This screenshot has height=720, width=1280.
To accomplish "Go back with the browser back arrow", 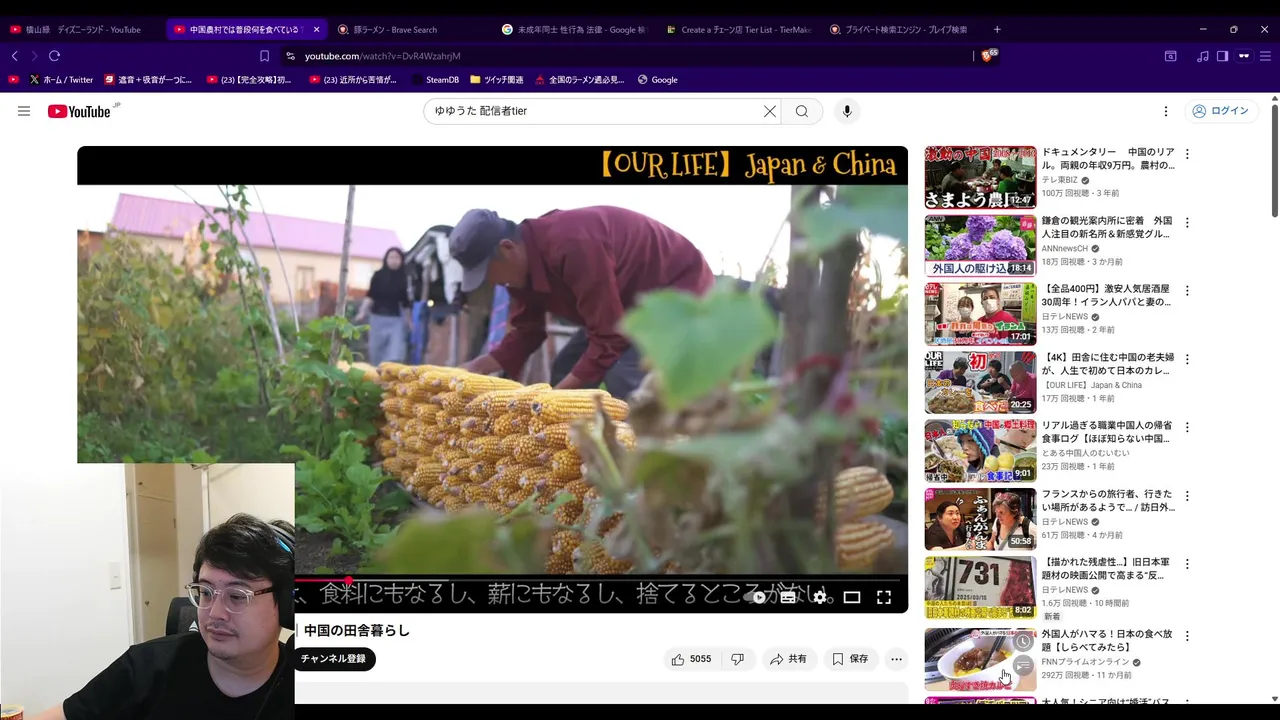I will (14, 56).
